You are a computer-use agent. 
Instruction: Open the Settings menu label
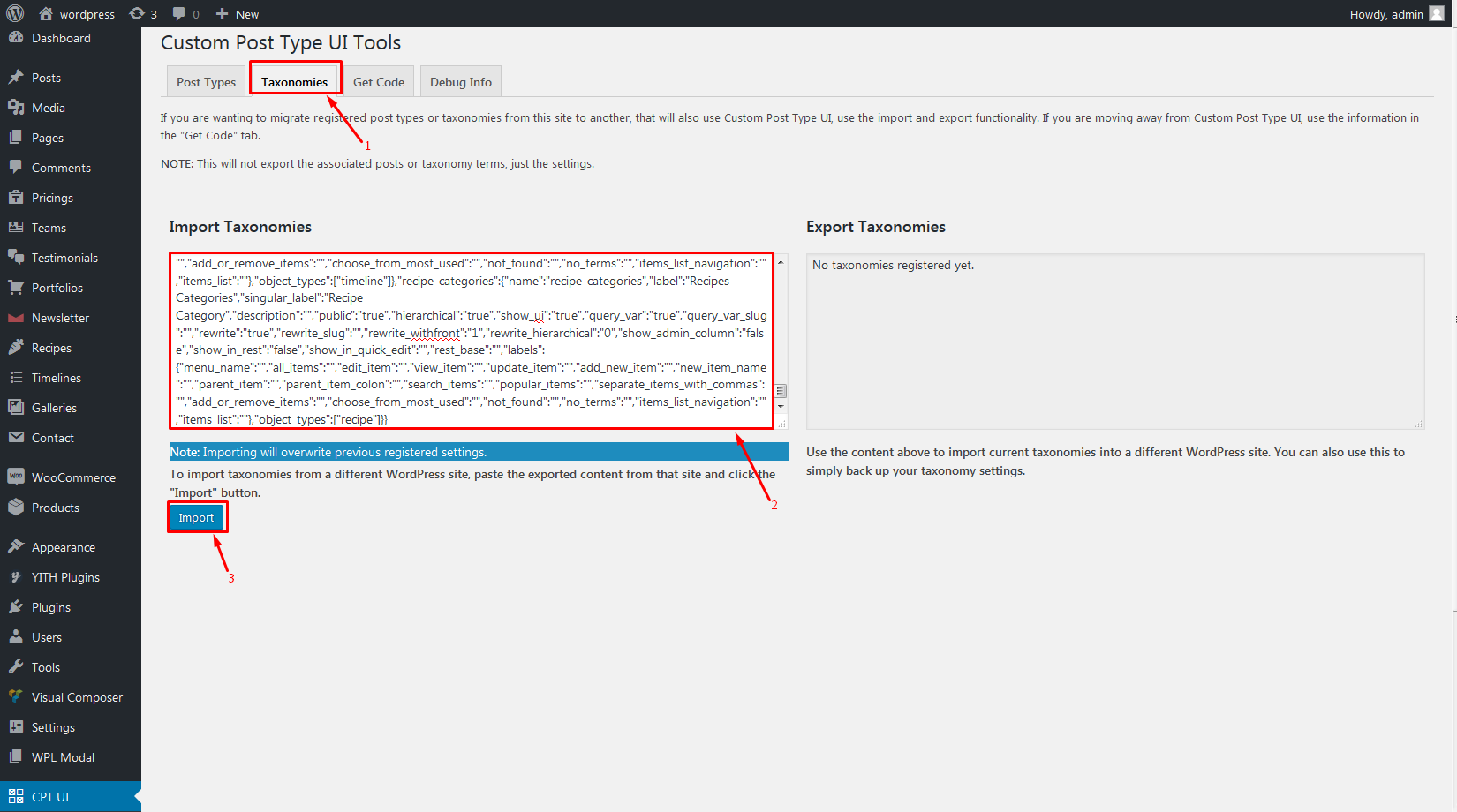(53, 727)
